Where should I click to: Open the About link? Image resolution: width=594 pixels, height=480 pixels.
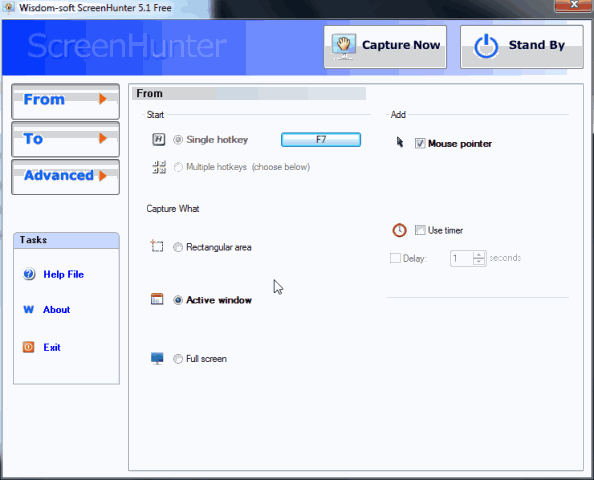pos(56,310)
